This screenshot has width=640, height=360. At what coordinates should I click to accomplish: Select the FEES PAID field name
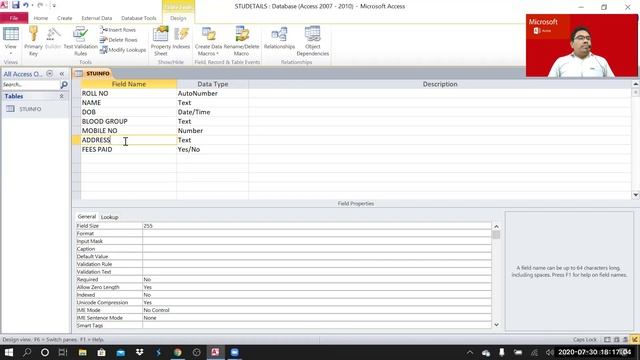coord(129,149)
